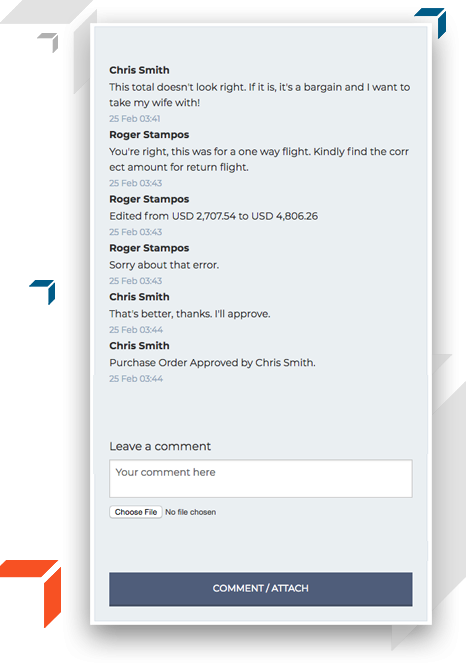
Task: Select the 'Sorry about that error.' comment
Action: pos(164,265)
